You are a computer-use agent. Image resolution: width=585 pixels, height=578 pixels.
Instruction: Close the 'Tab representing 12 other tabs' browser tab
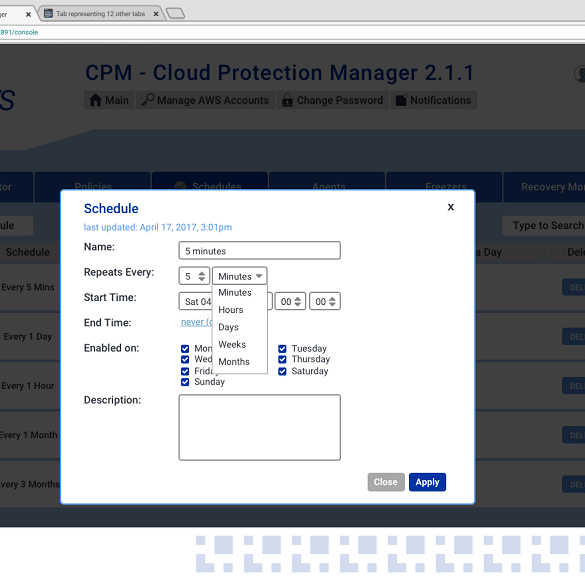click(156, 14)
